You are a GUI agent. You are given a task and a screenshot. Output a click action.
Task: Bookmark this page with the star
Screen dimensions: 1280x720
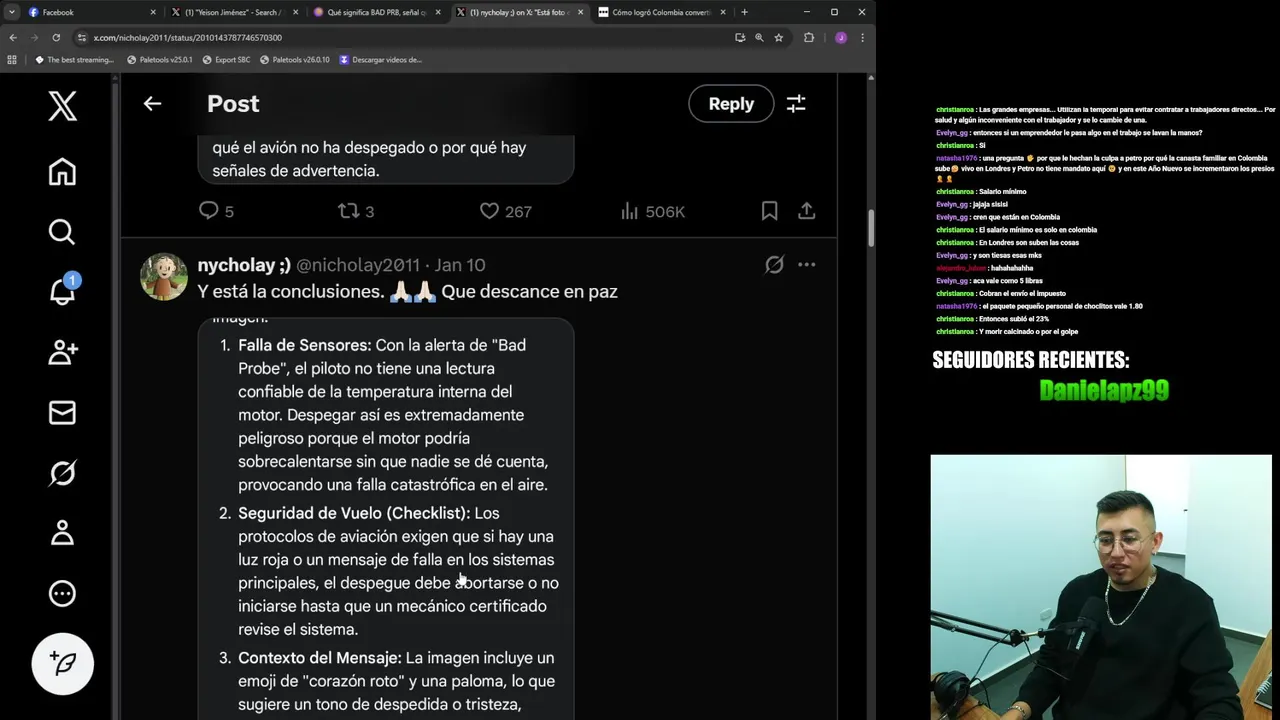(778, 37)
